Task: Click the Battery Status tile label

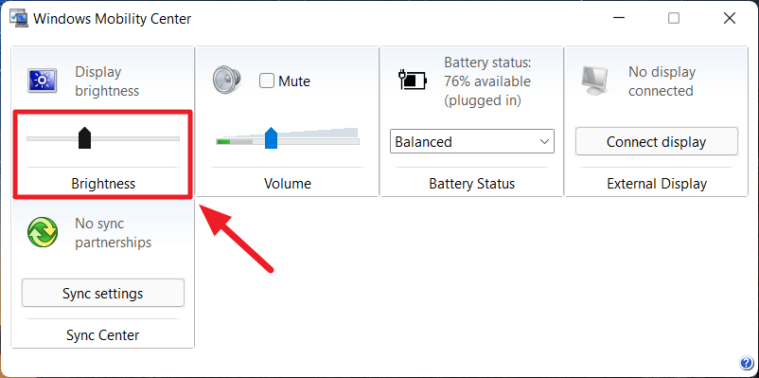Action: [x=472, y=184]
